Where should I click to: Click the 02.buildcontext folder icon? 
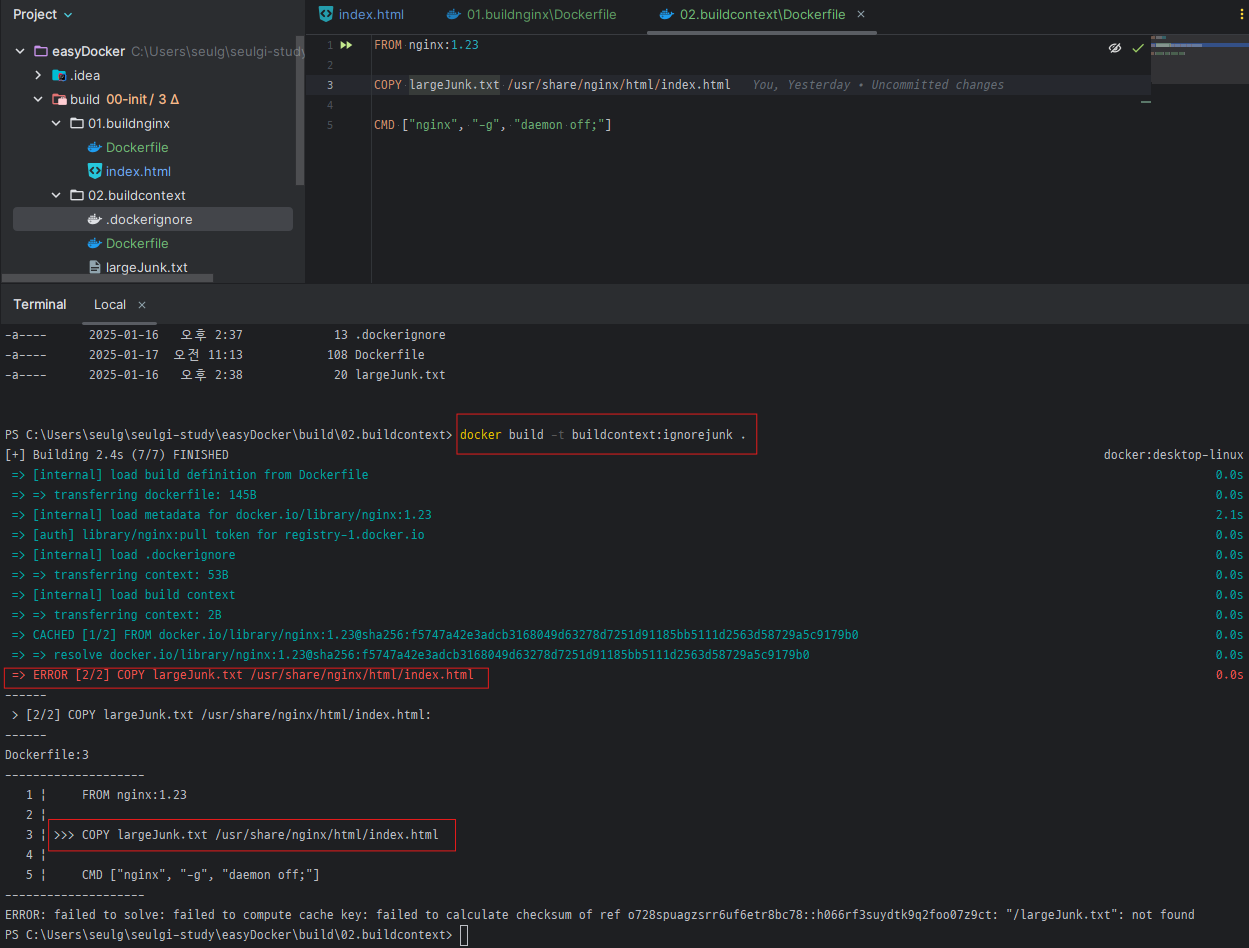[x=77, y=195]
